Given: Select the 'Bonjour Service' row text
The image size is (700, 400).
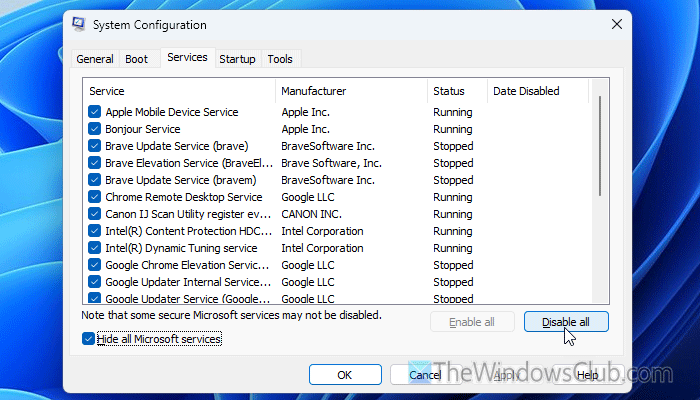Looking at the screenshot, I should point(143,129).
